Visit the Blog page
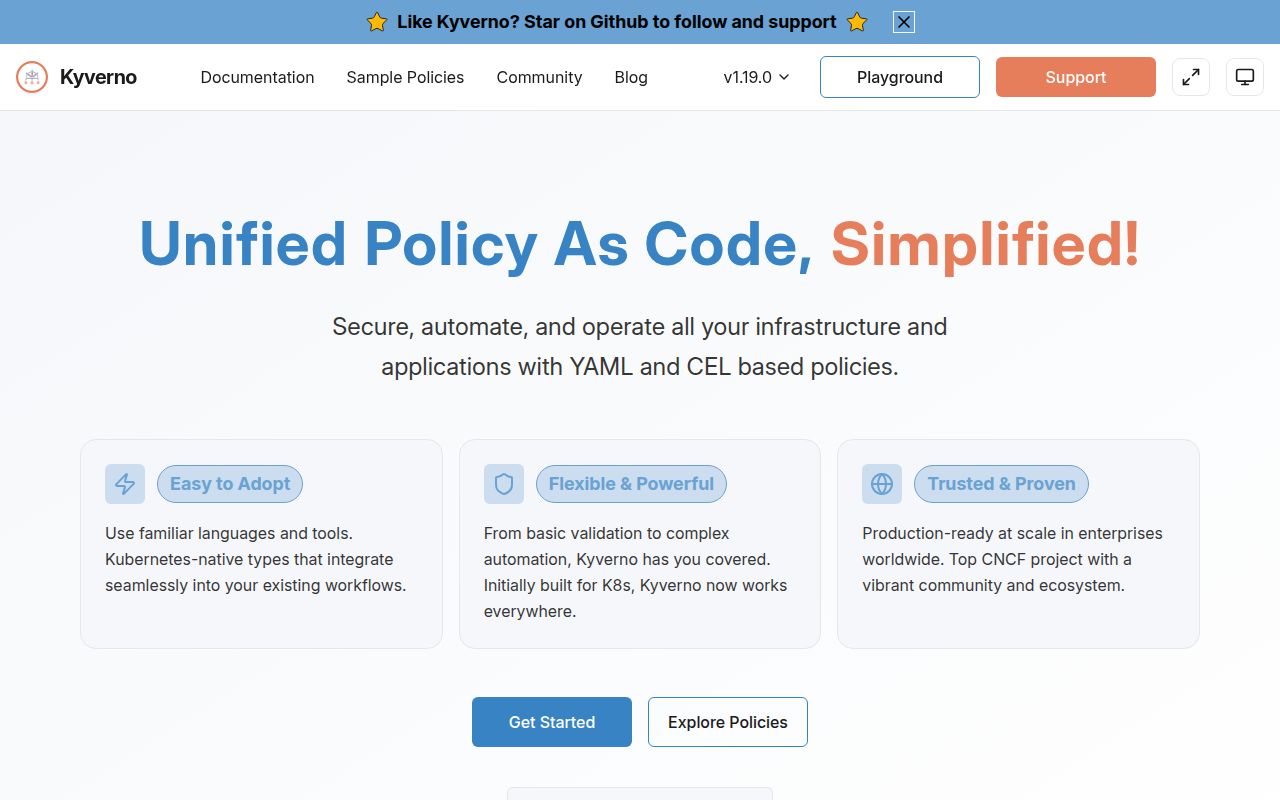The width and height of the screenshot is (1280, 800). [631, 77]
